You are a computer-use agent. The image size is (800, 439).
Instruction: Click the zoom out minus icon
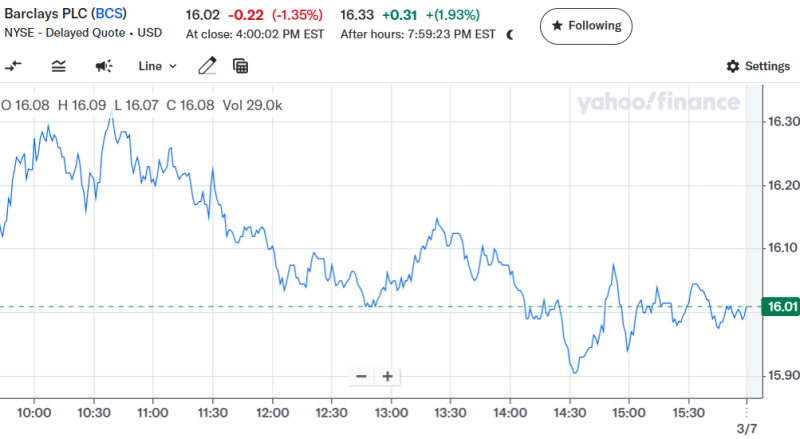pyautogui.click(x=361, y=377)
